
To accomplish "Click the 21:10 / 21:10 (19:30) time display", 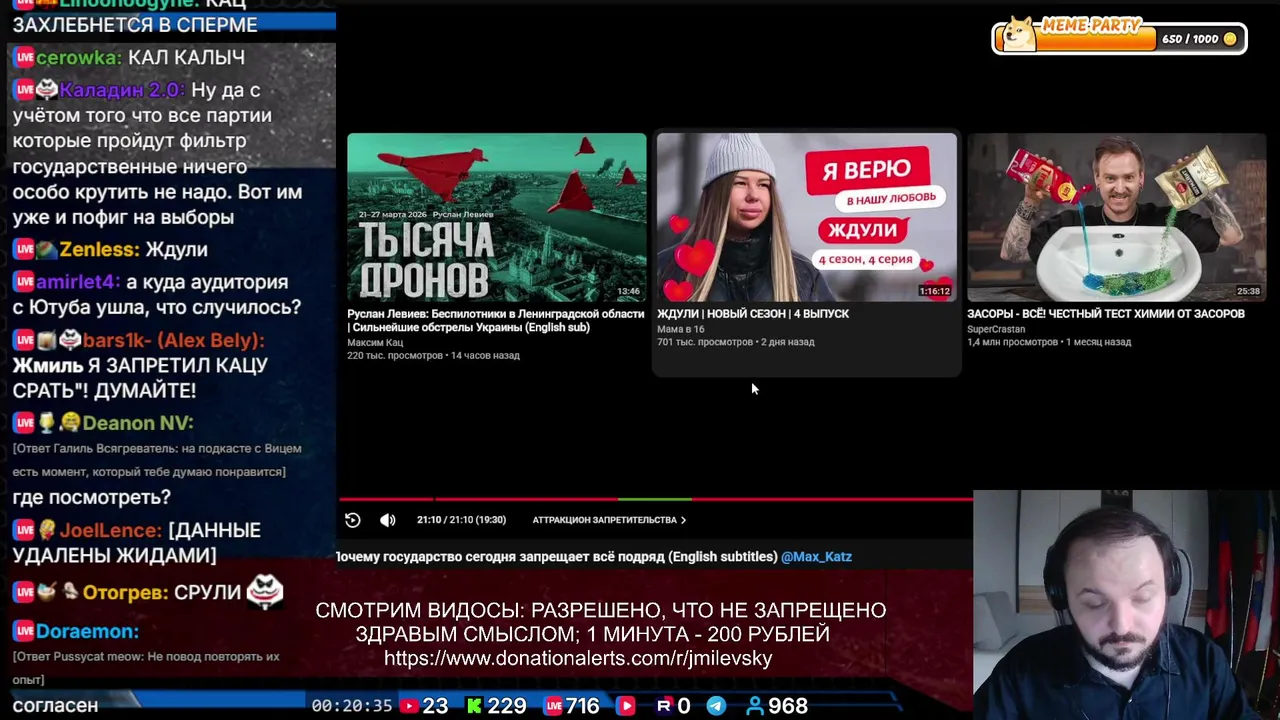I will coord(461,520).
